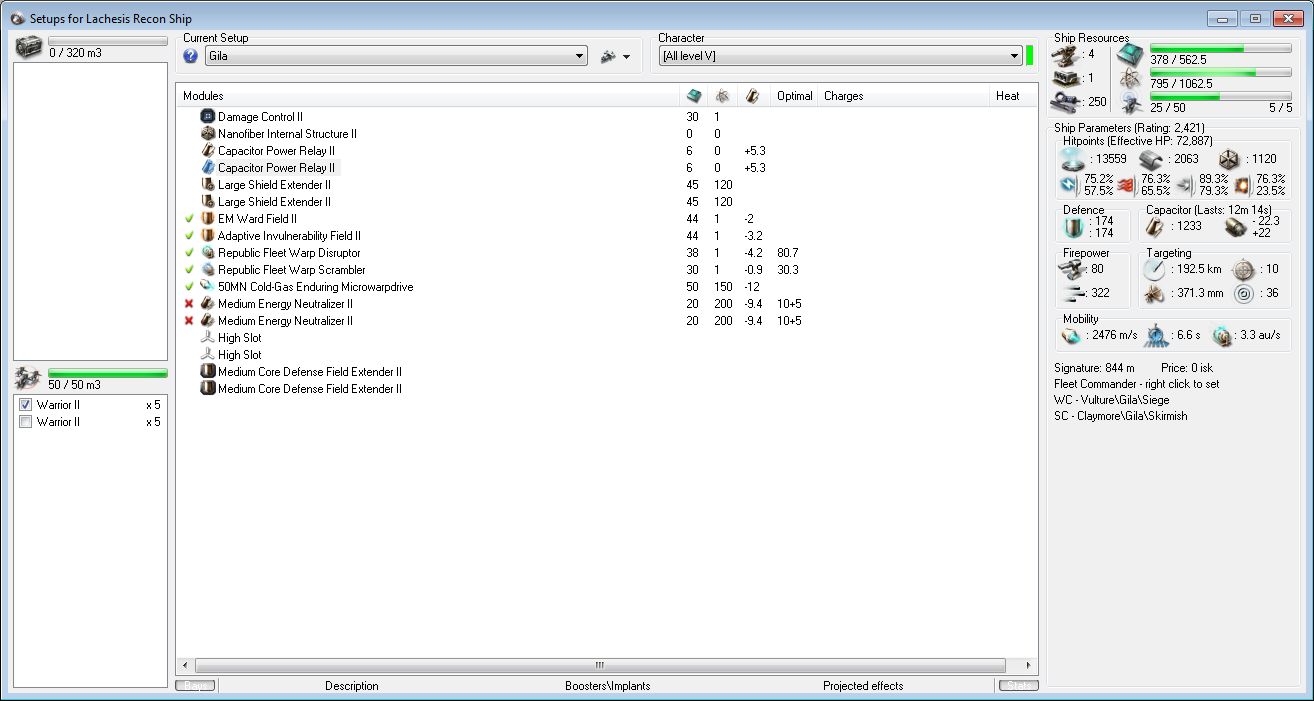Click the armor hitpoints icon showing 2063
Image resolution: width=1314 pixels, height=701 pixels.
click(x=1150, y=159)
